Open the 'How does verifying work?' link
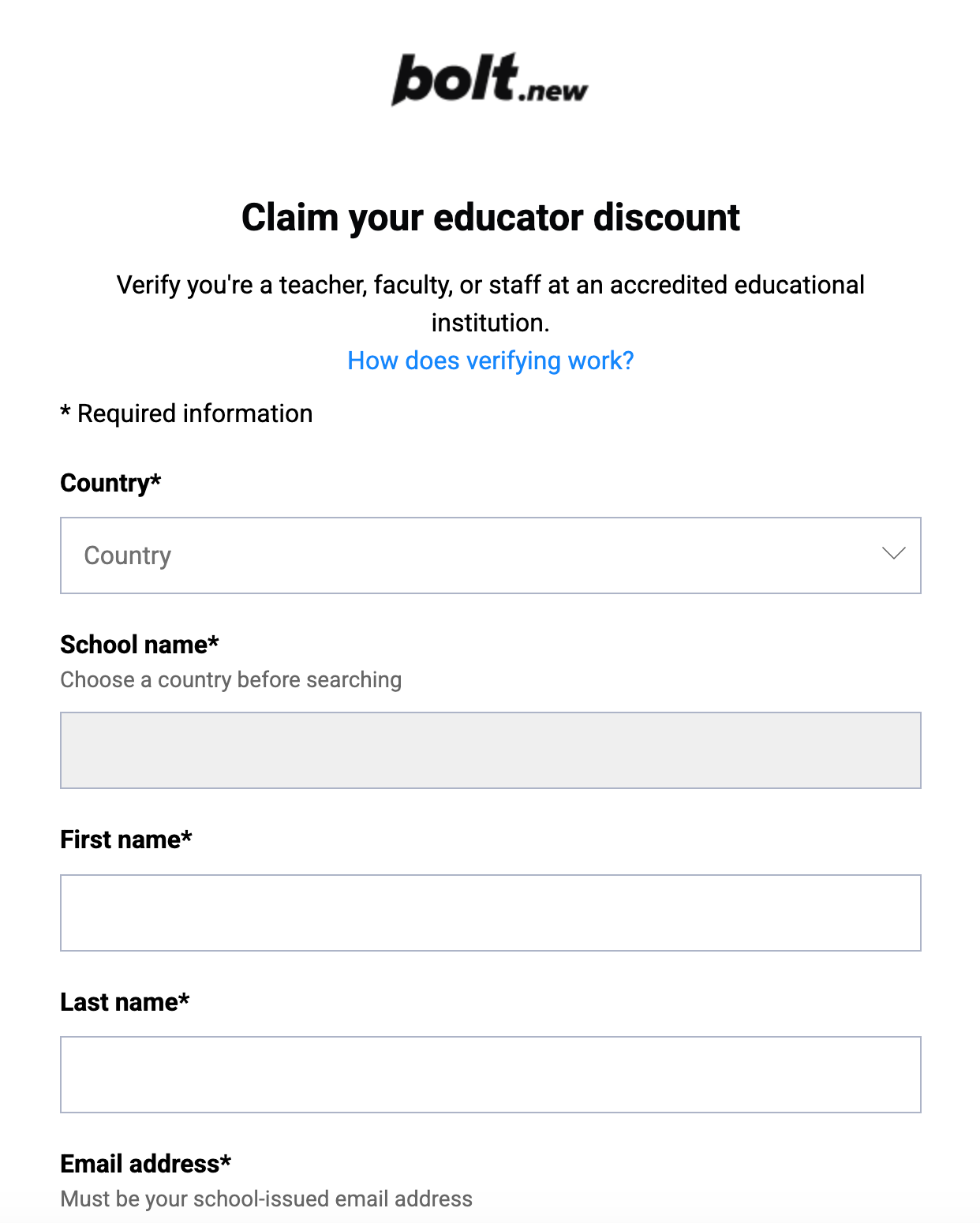 [490, 361]
